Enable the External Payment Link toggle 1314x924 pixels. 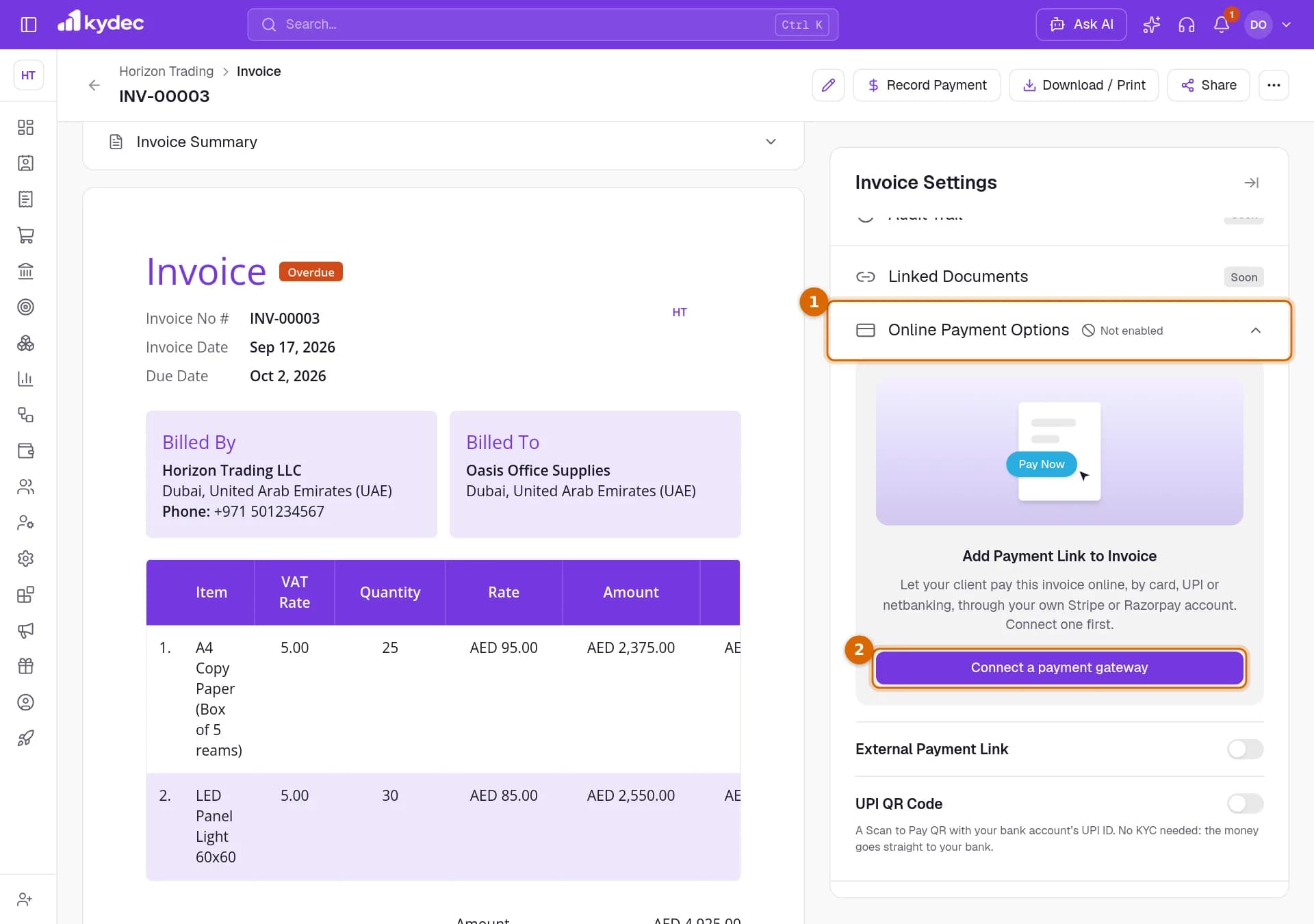click(x=1245, y=749)
